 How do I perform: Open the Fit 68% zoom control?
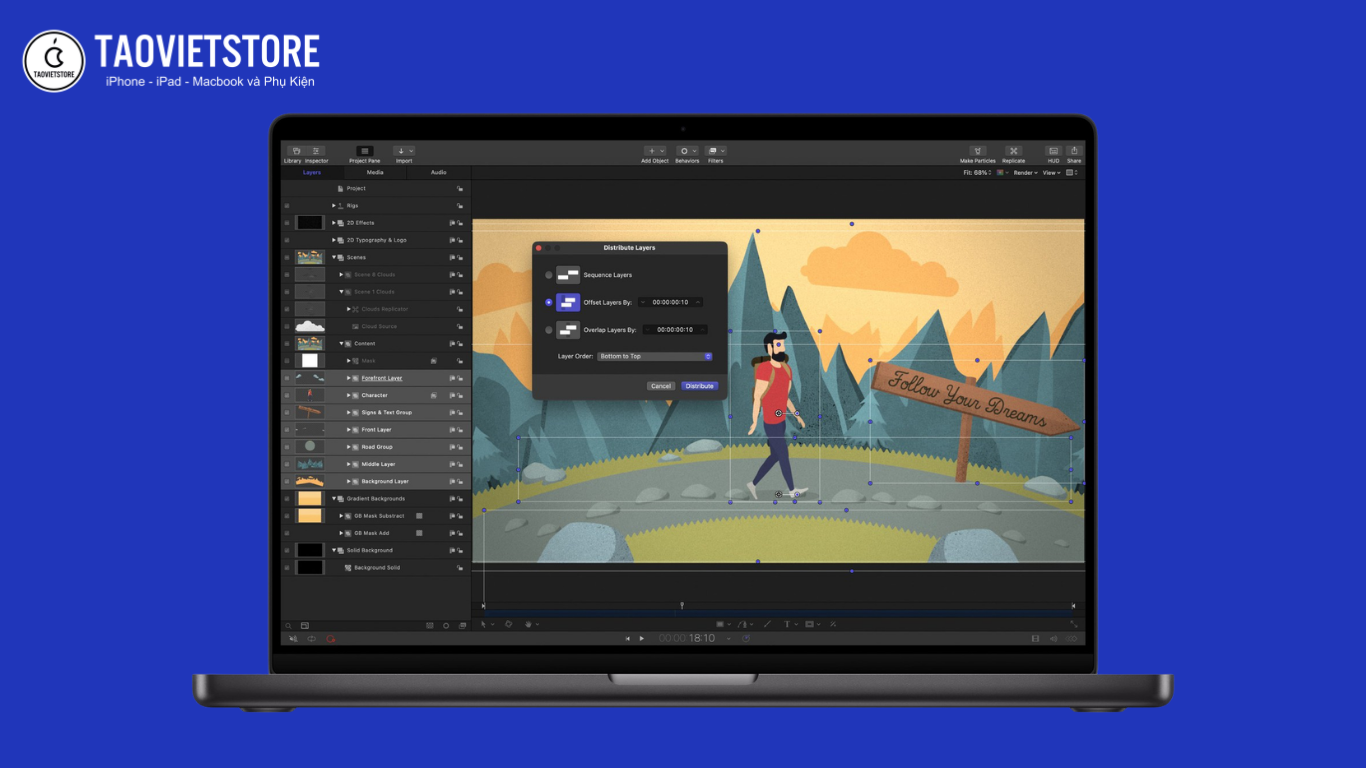[x=977, y=173]
